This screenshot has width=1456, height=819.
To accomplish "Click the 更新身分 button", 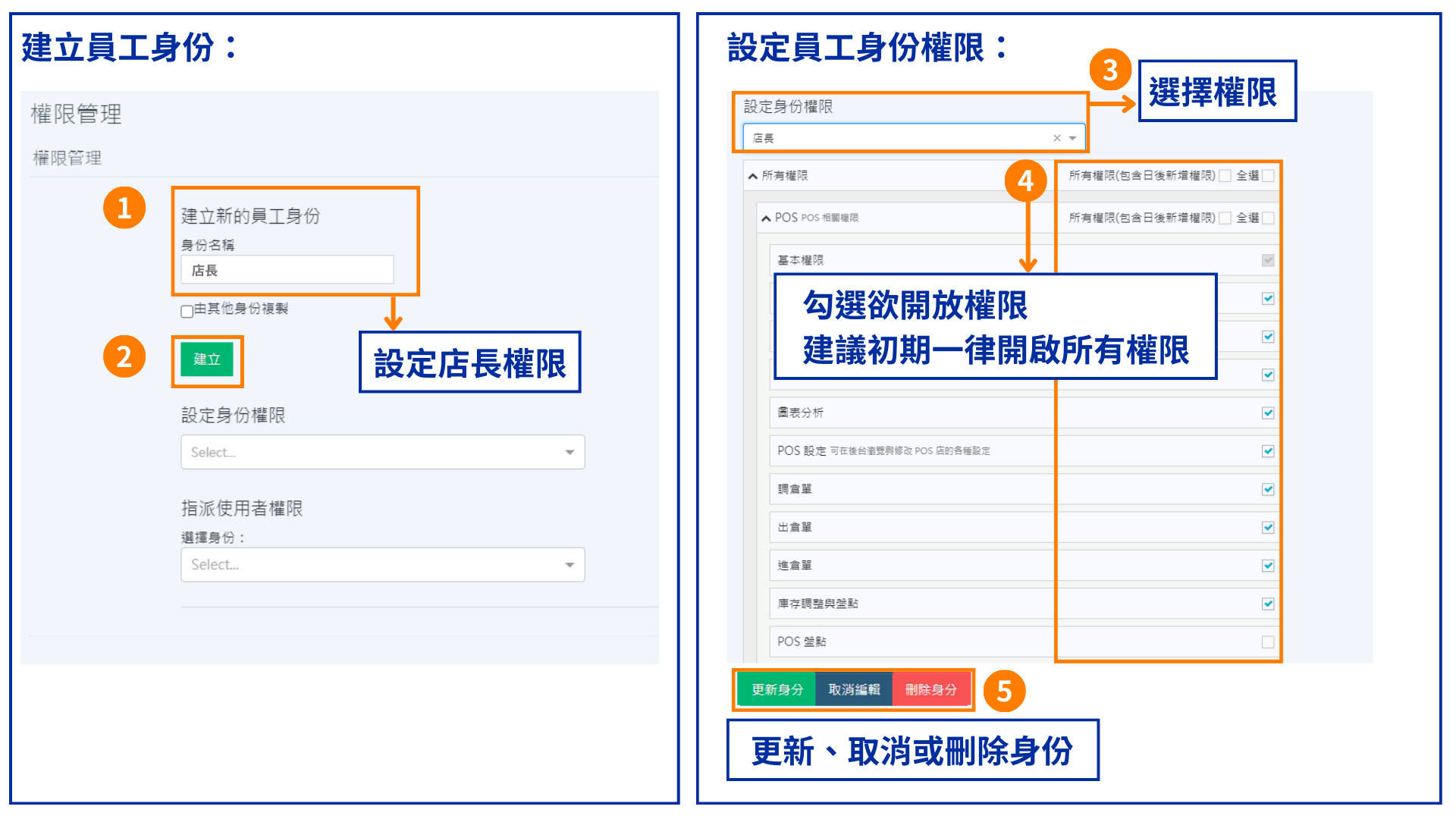I will [x=777, y=689].
